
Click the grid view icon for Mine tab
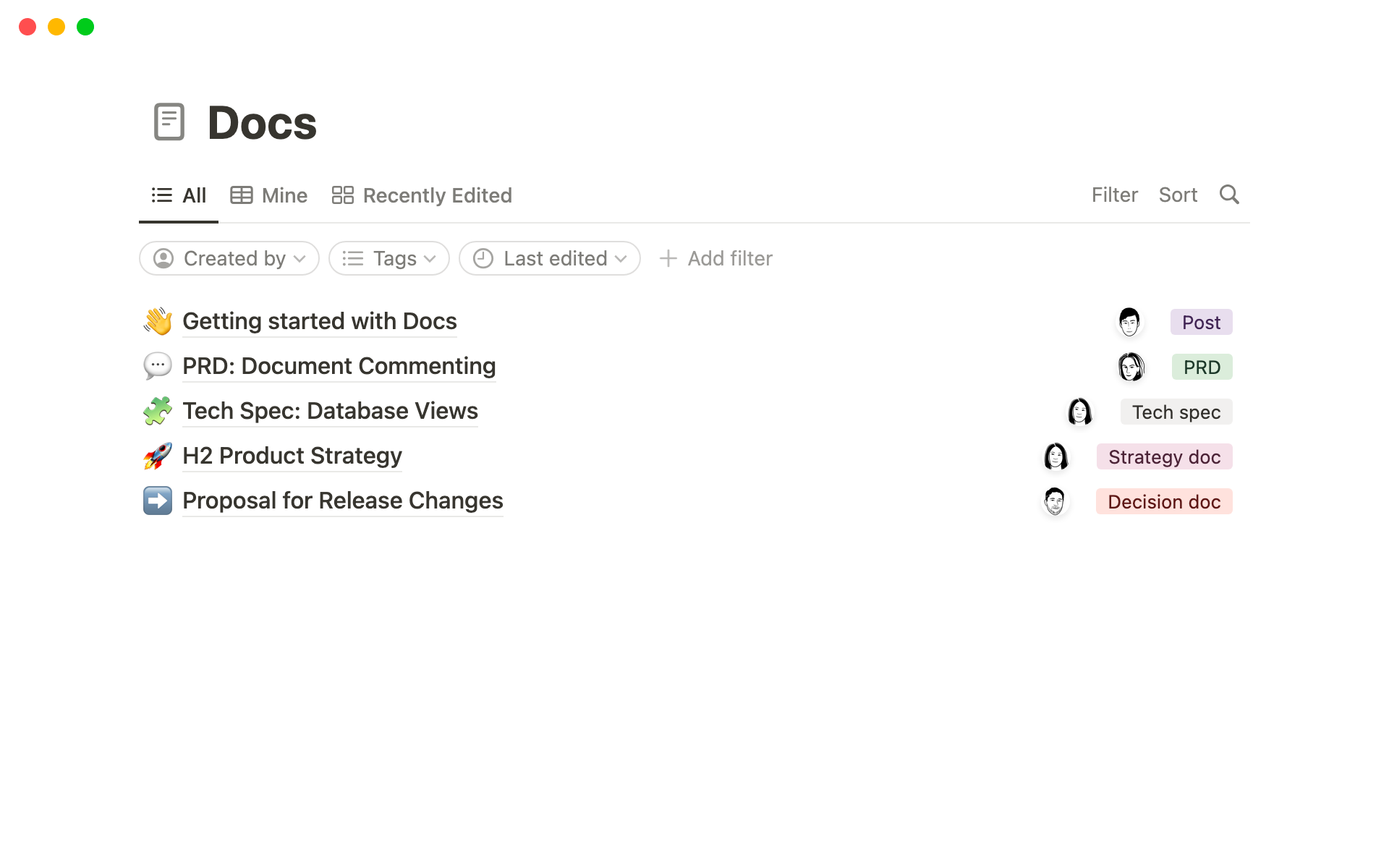(241, 195)
